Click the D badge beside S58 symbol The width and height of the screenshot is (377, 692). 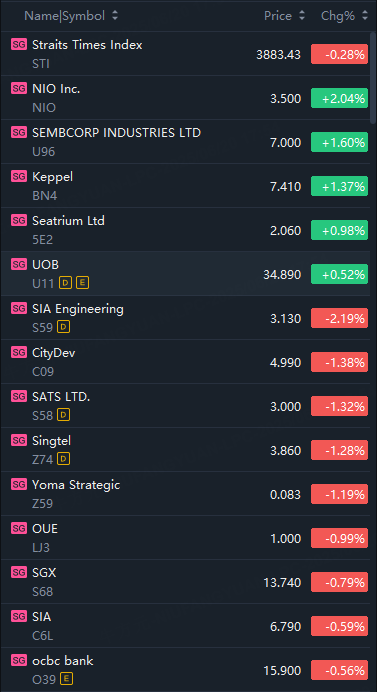tap(64, 415)
